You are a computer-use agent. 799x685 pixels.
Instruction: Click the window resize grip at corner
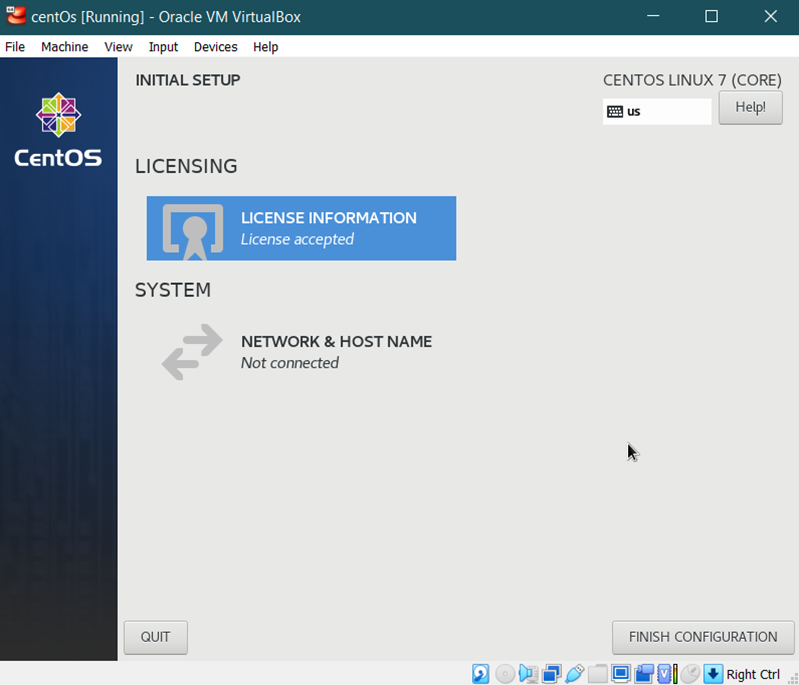(792, 678)
